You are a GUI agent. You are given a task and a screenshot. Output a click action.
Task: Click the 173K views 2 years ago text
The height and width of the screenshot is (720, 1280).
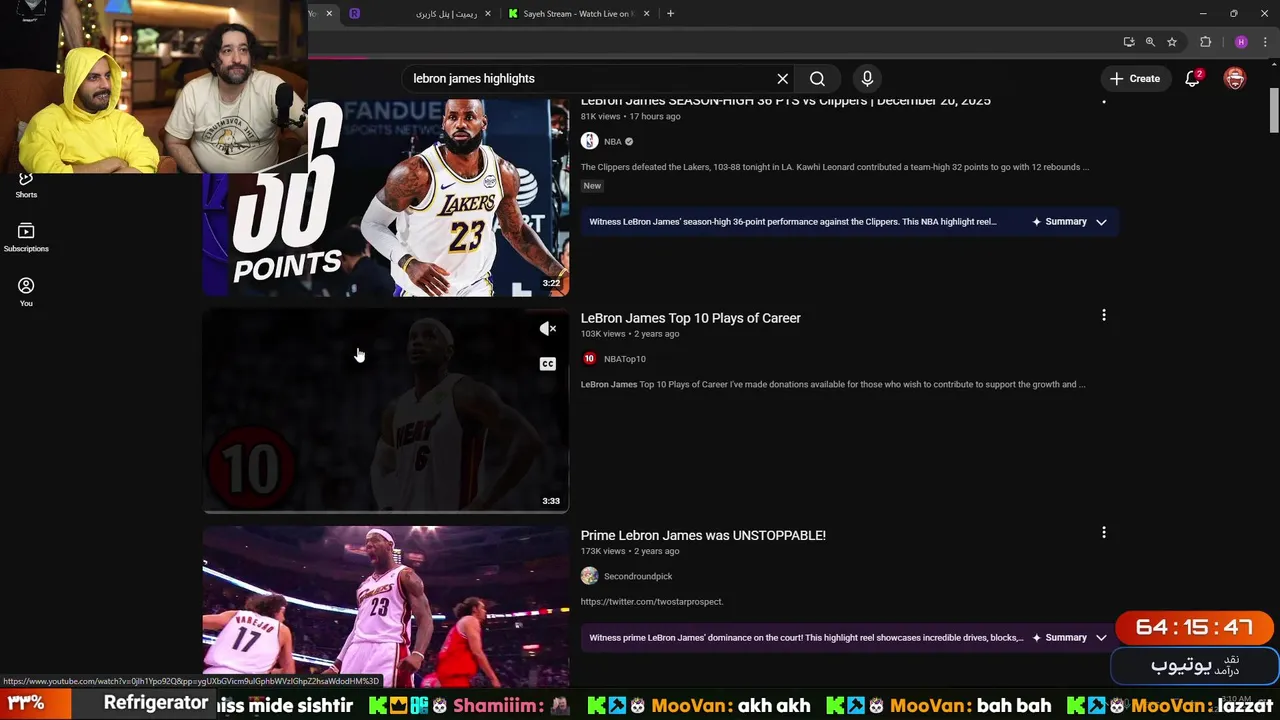630,551
